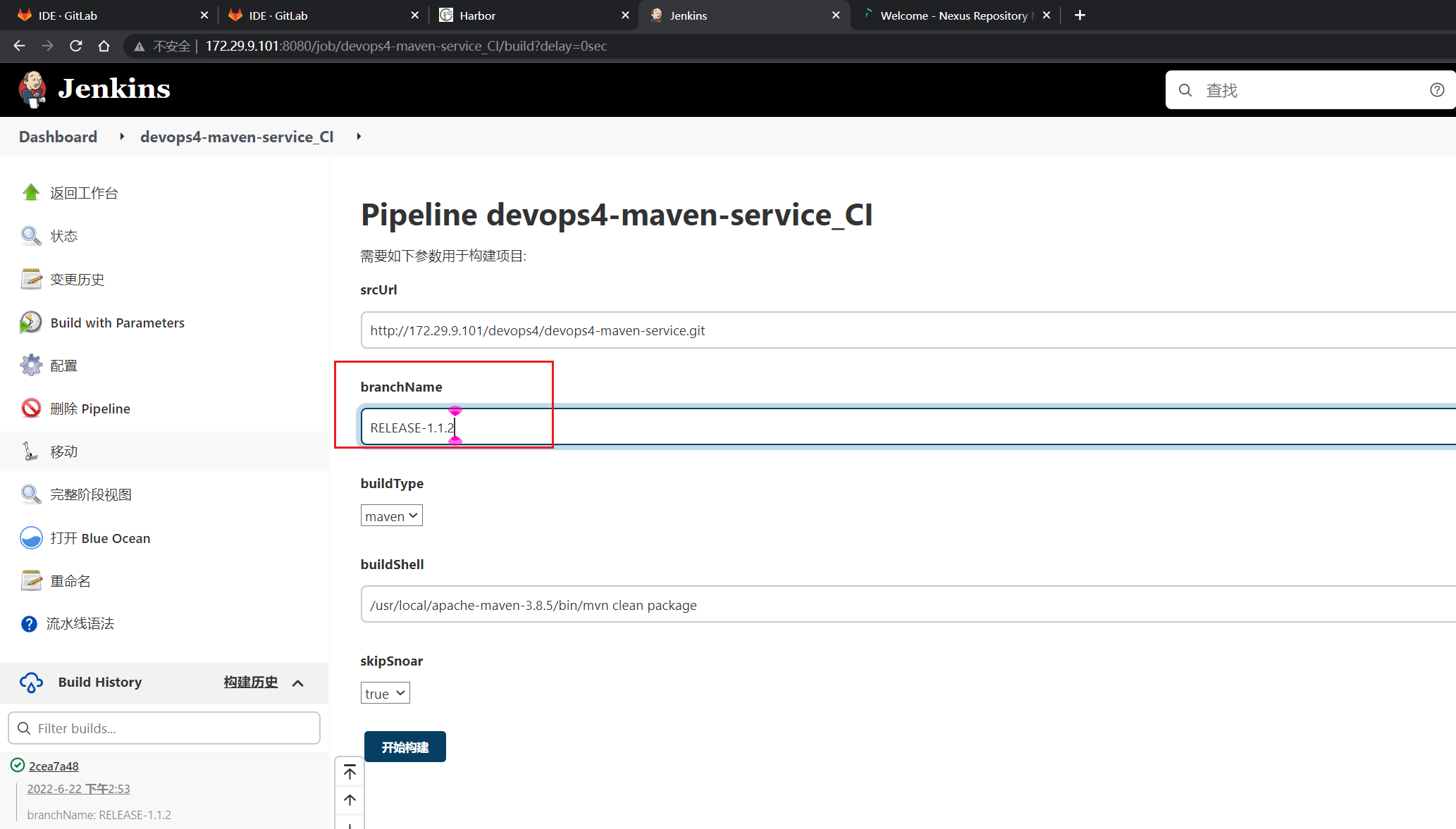Image resolution: width=1456 pixels, height=829 pixels.
Task: Click the magnifier icon beside 状态
Action: coord(31,235)
